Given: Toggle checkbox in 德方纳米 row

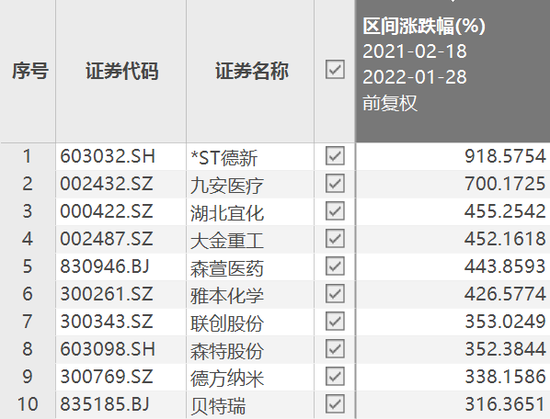Looking at the screenshot, I should tap(335, 376).
